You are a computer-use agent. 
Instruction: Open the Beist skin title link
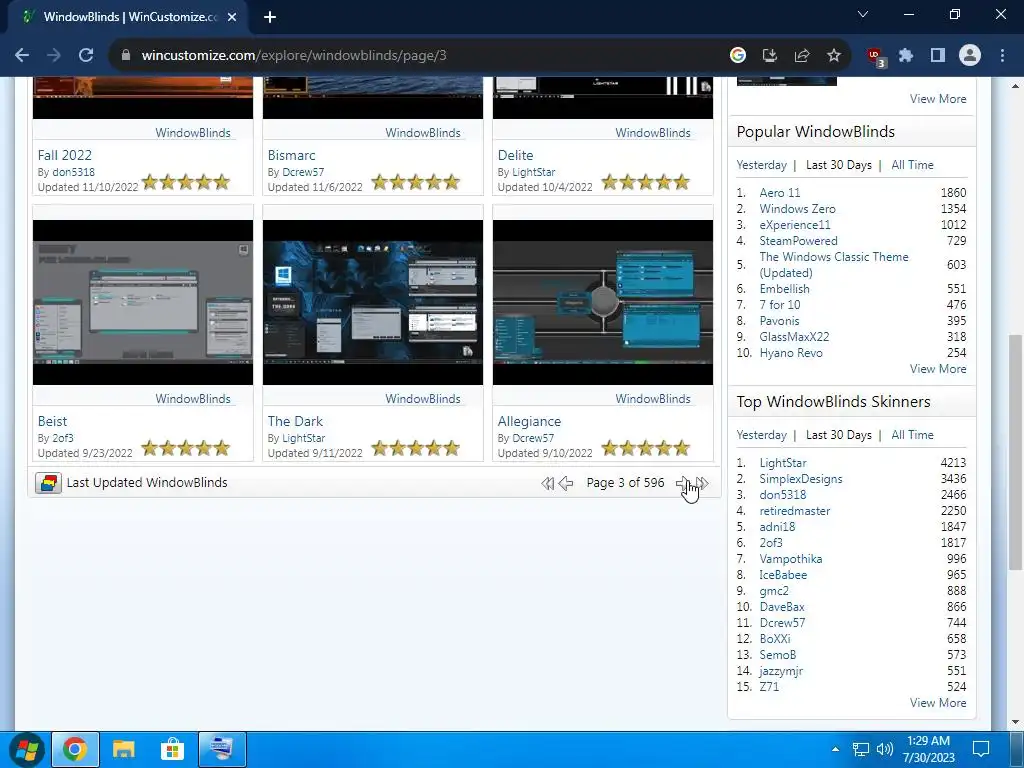tap(52, 421)
